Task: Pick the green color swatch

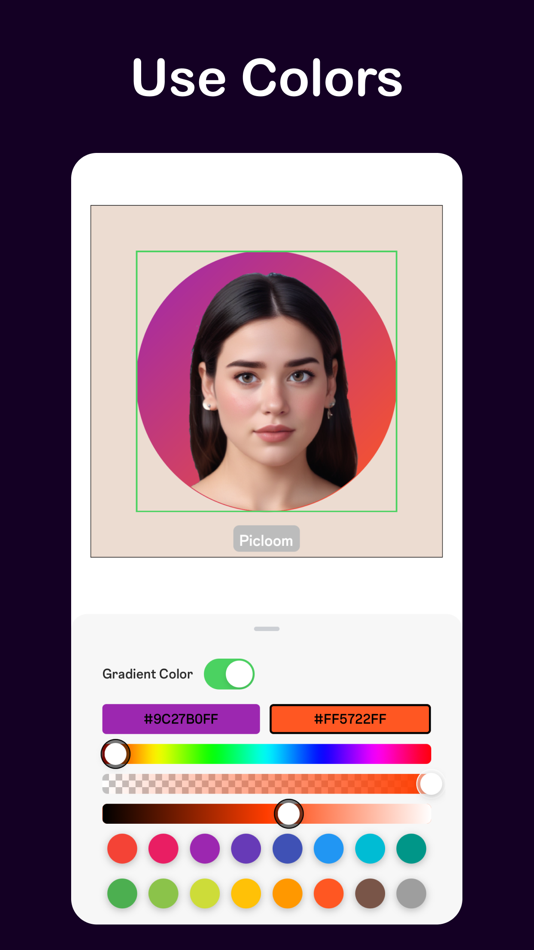Action: click(122, 893)
